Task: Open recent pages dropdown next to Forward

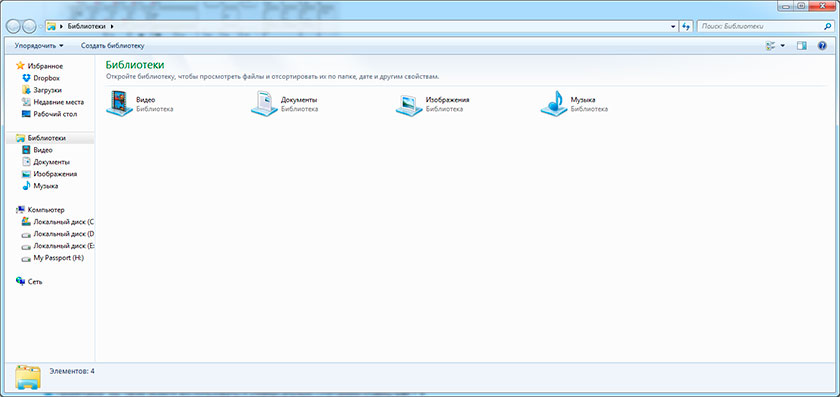Action: click(x=41, y=26)
